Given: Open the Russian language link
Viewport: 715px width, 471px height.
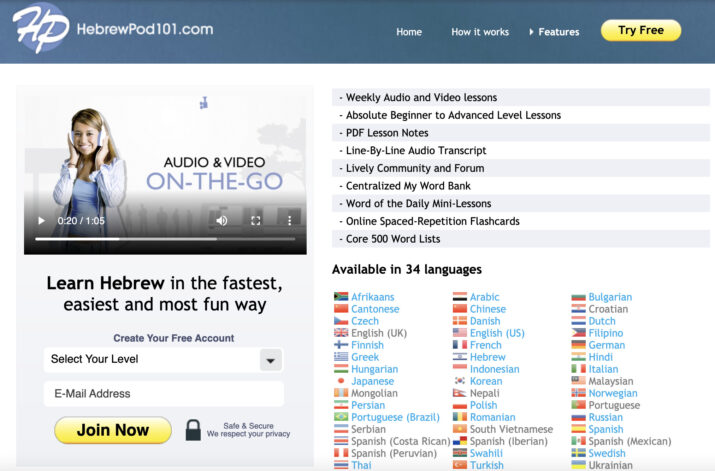Looking at the screenshot, I should pos(605,417).
